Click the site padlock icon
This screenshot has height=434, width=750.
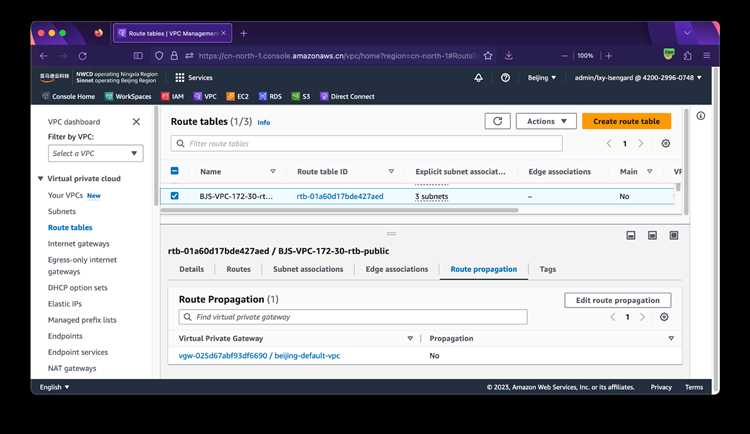click(x=174, y=56)
